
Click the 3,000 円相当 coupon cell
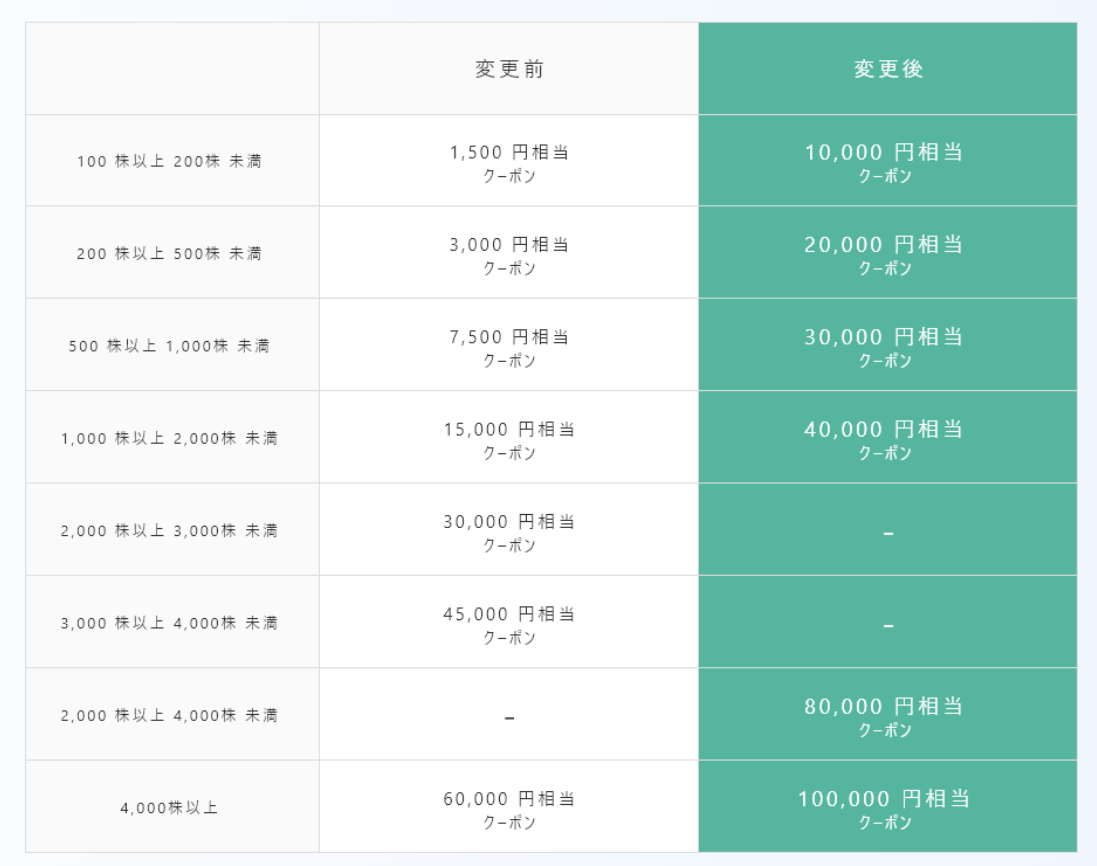tap(509, 254)
